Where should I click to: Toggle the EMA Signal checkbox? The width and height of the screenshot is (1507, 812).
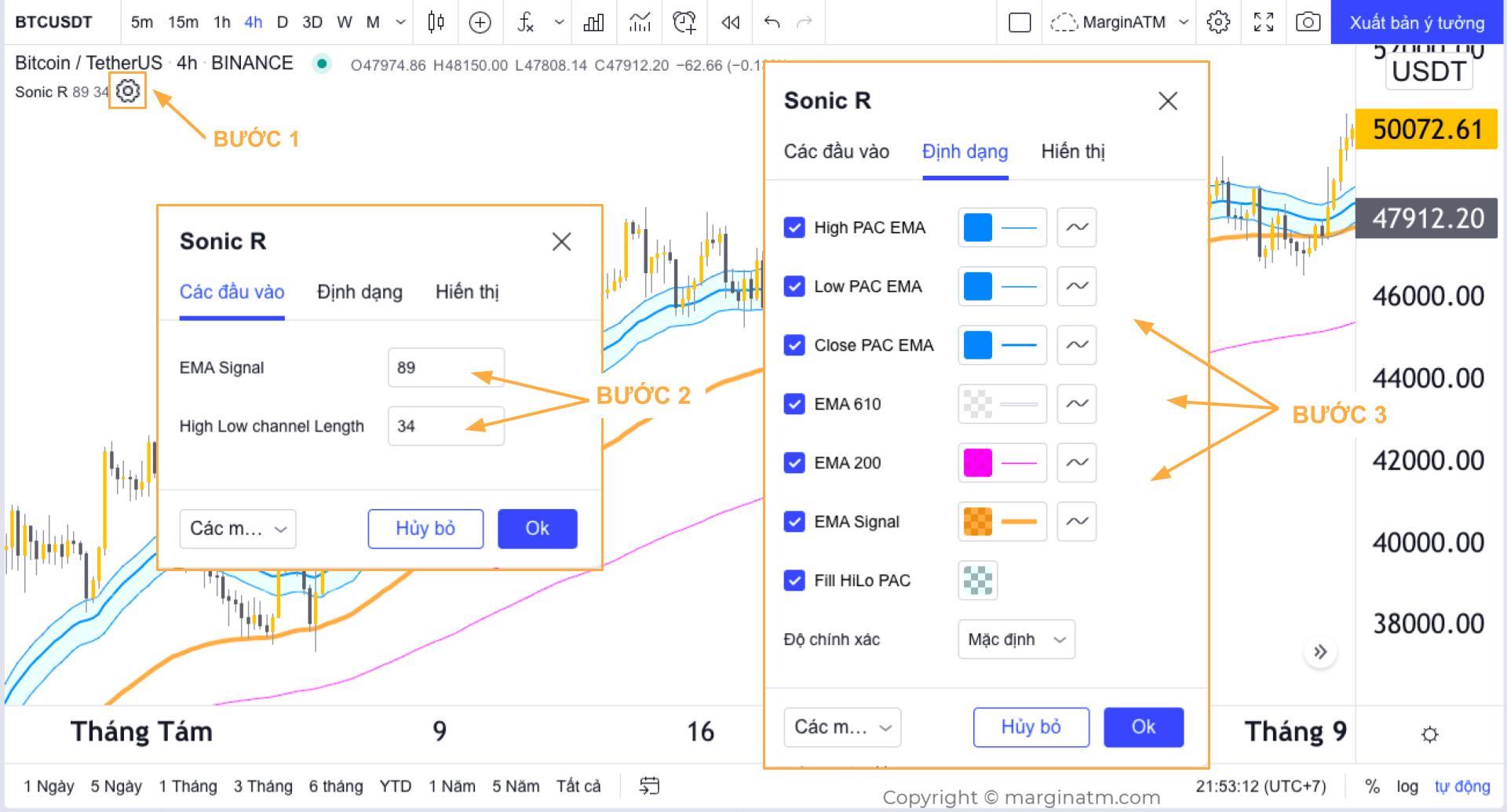click(x=794, y=522)
